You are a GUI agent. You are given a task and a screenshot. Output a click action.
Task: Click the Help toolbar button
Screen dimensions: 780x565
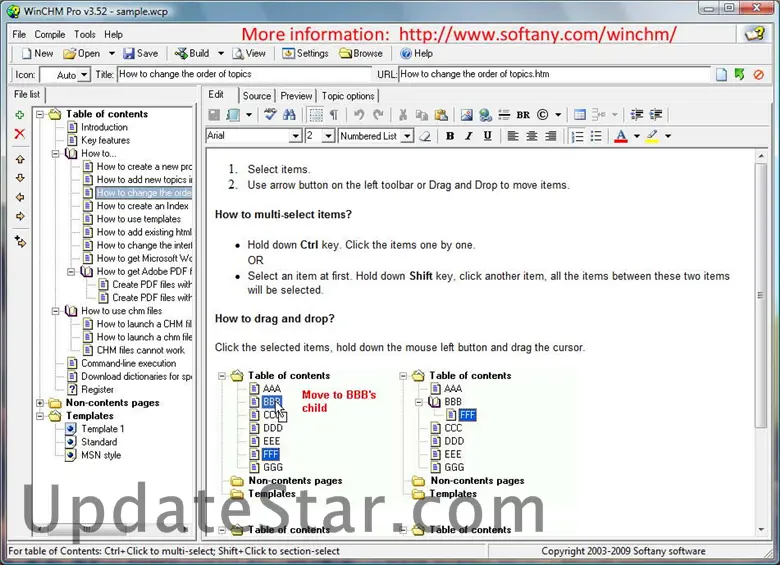(x=417, y=53)
